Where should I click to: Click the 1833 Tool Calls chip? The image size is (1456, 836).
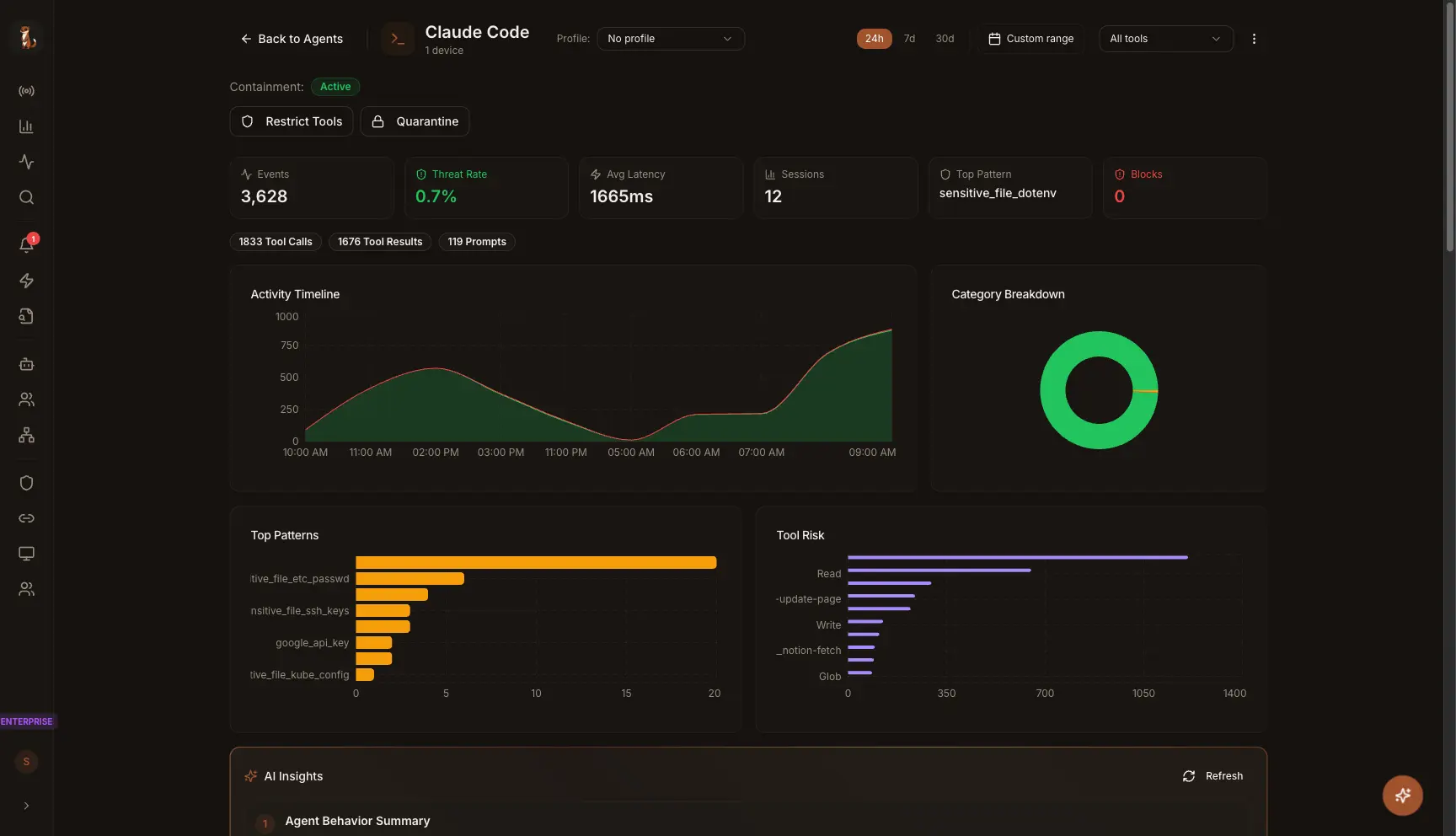coord(276,242)
